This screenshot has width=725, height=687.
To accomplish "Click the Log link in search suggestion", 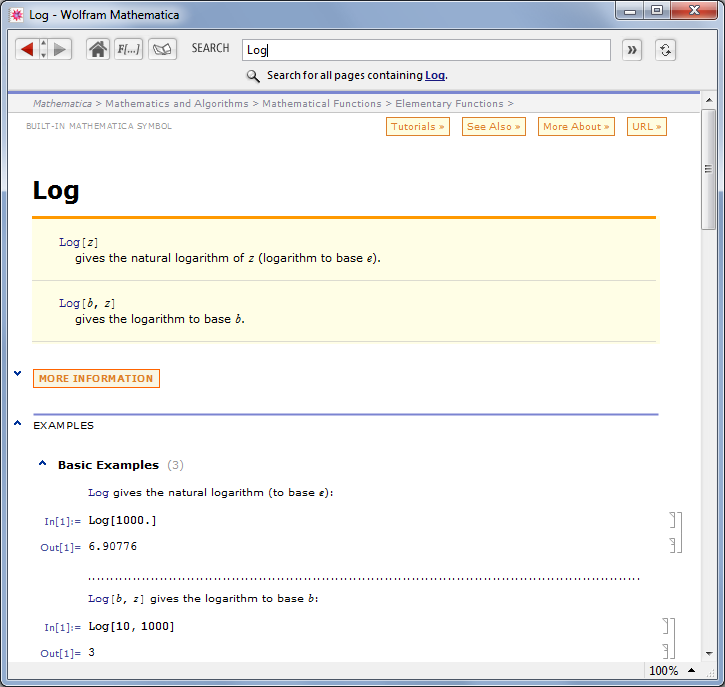I will point(435,76).
